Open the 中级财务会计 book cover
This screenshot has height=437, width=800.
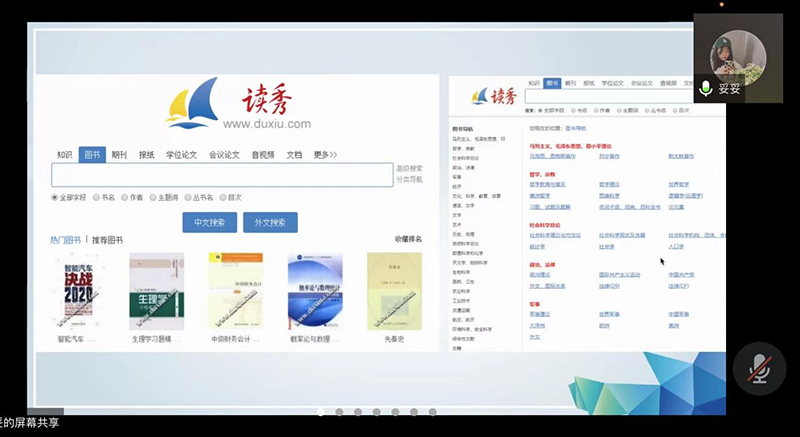236,291
